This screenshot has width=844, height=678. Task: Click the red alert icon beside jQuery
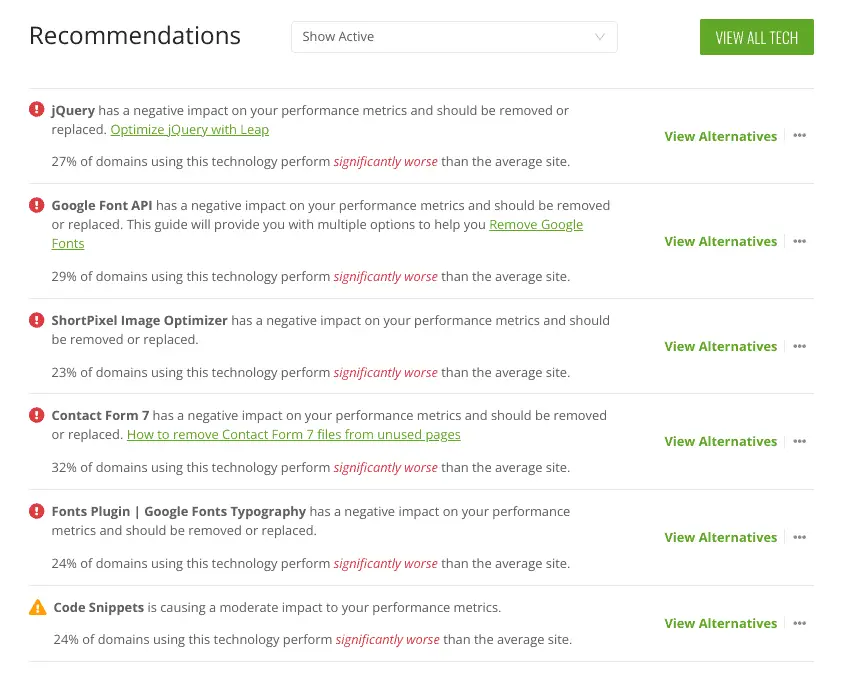(37, 110)
